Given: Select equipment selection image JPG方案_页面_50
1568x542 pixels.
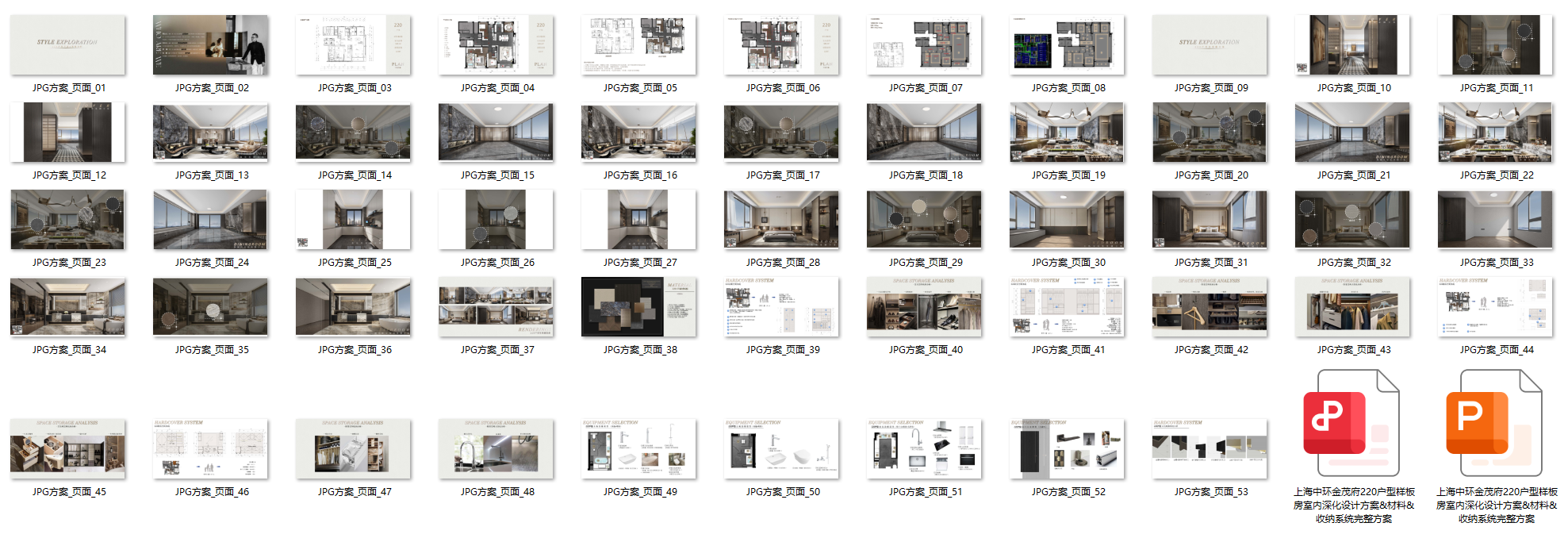Looking at the screenshot, I should tap(781, 449).
